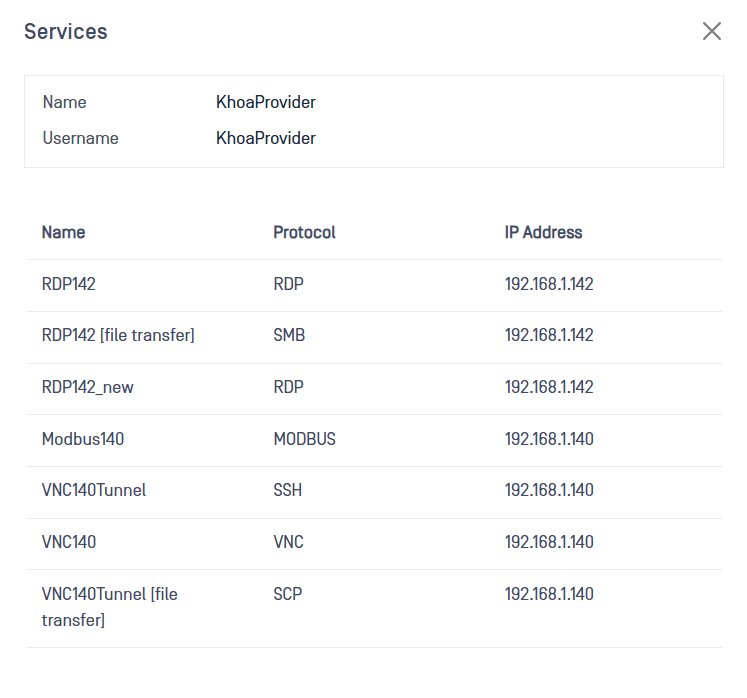Select the RDP142 service row

[69, 284]
